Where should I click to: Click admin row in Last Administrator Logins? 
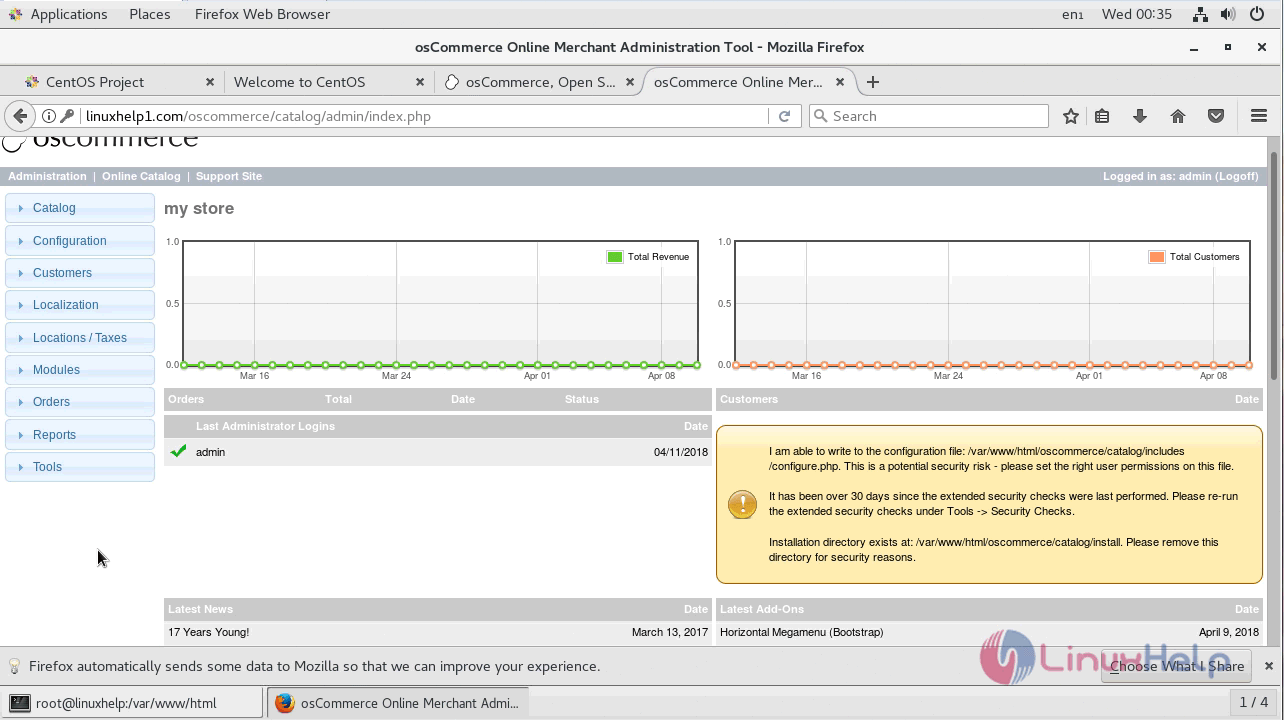(437, 452)
